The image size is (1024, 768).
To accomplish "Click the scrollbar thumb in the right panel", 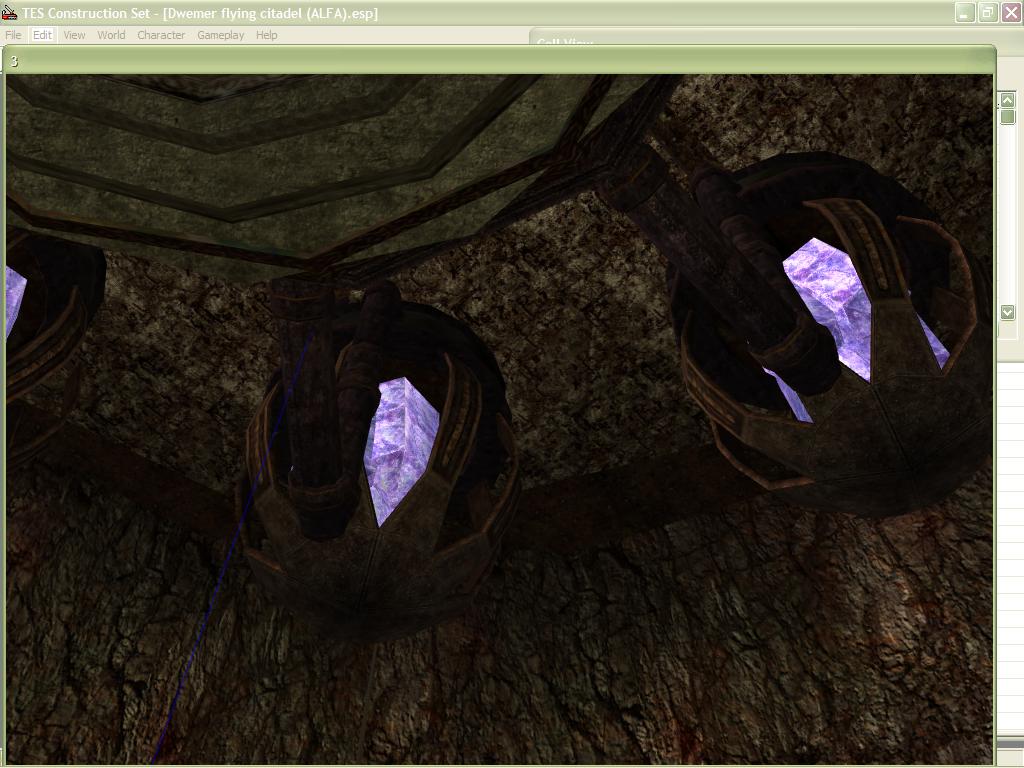I will tap(1008, 117).
